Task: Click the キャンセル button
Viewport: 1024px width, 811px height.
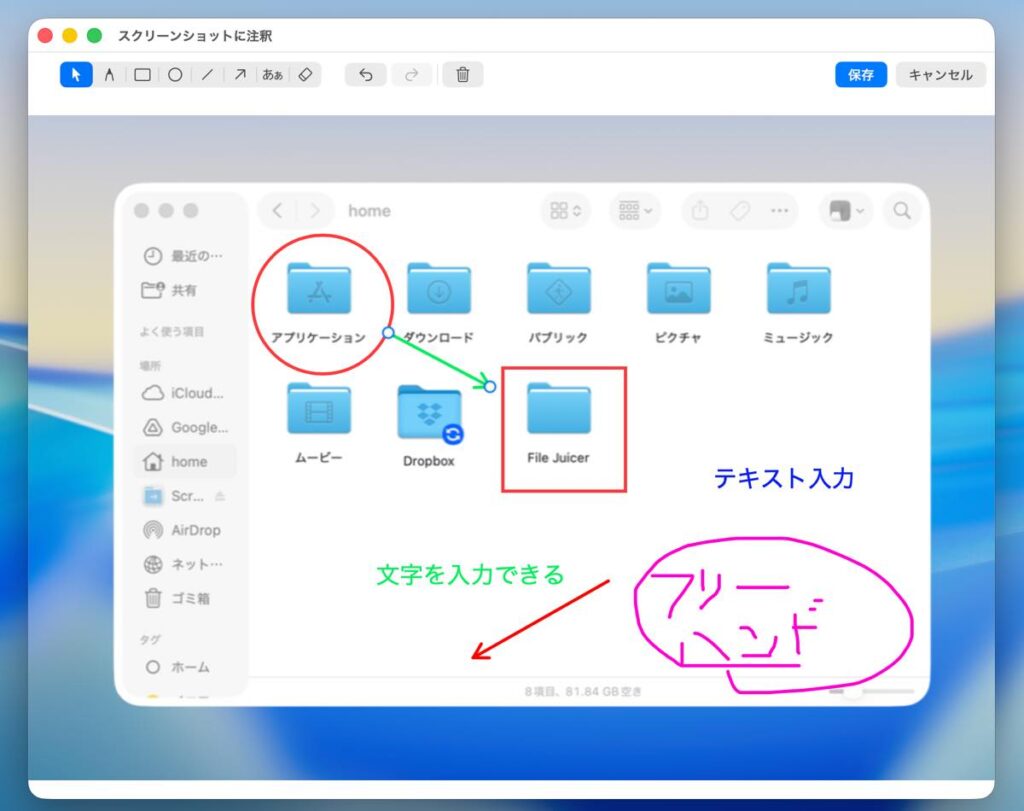Action: [940, 75]
